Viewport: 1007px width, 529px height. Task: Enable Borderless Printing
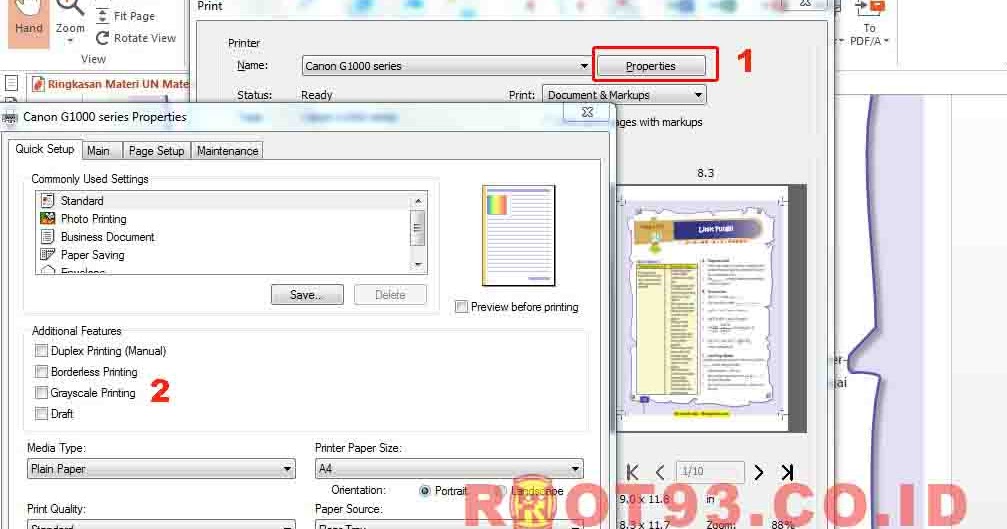coord(41,372)
